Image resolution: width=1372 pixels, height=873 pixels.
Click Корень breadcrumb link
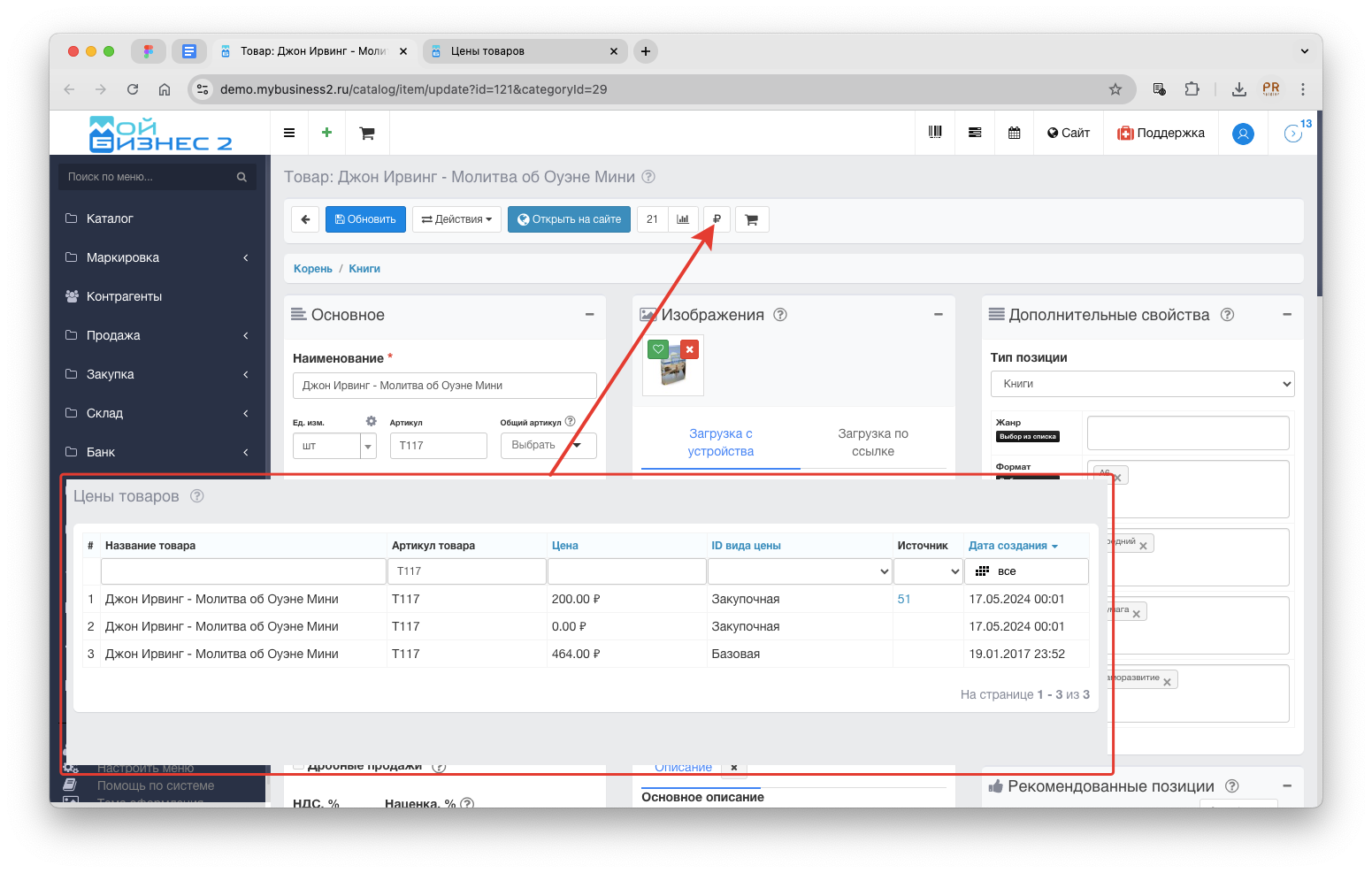pos(313,269)
